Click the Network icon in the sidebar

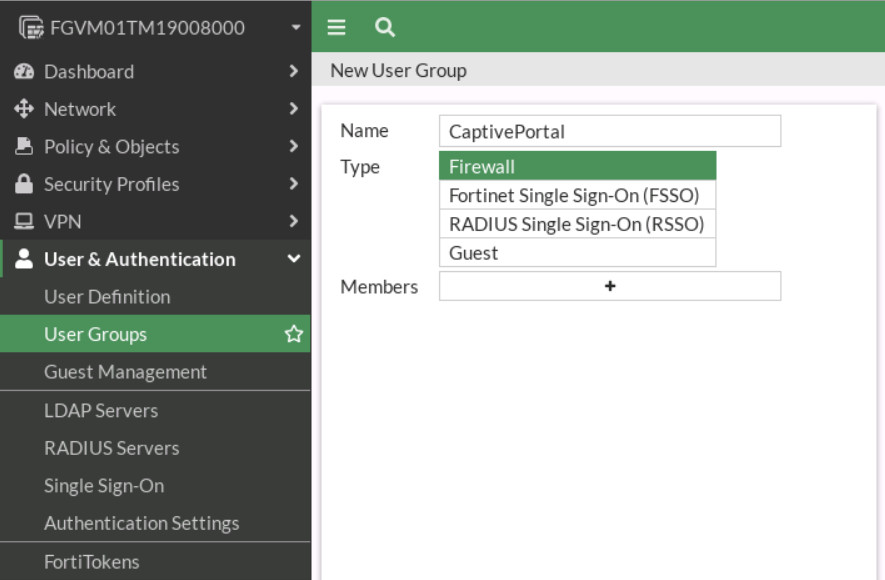pyautogui.click(x=23, y=108)
